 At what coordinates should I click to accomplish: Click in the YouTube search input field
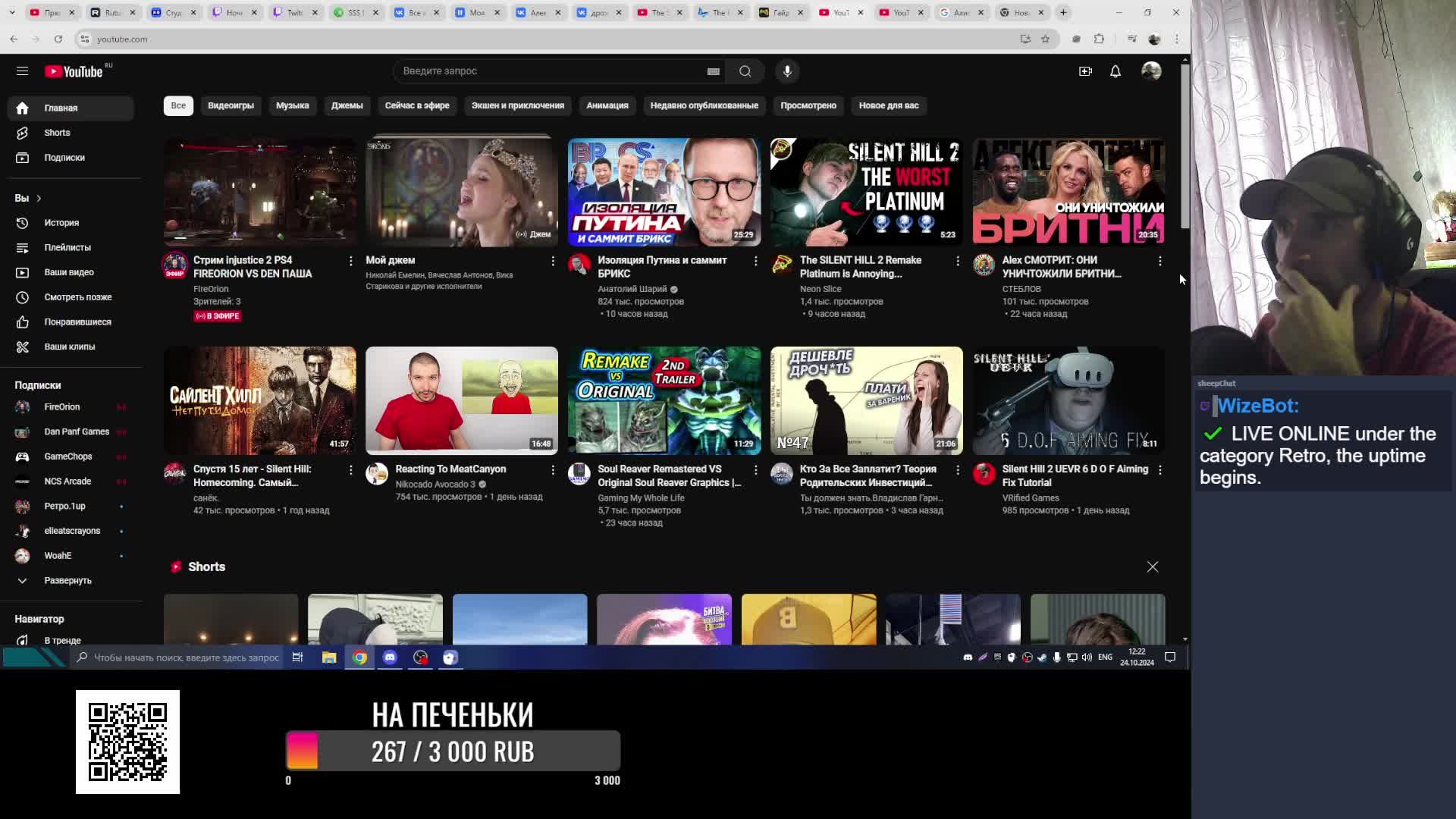[546, 71]
